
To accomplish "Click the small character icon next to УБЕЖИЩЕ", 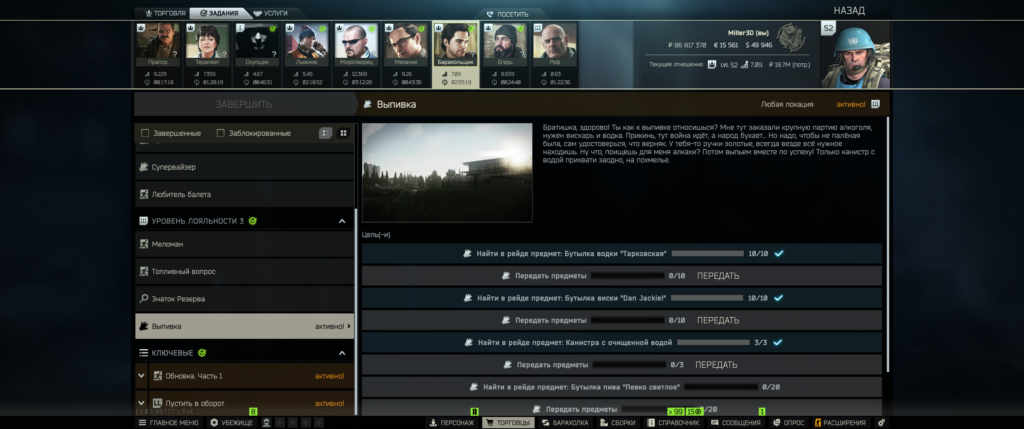I will pyautogui.click(x=266, y=423).
